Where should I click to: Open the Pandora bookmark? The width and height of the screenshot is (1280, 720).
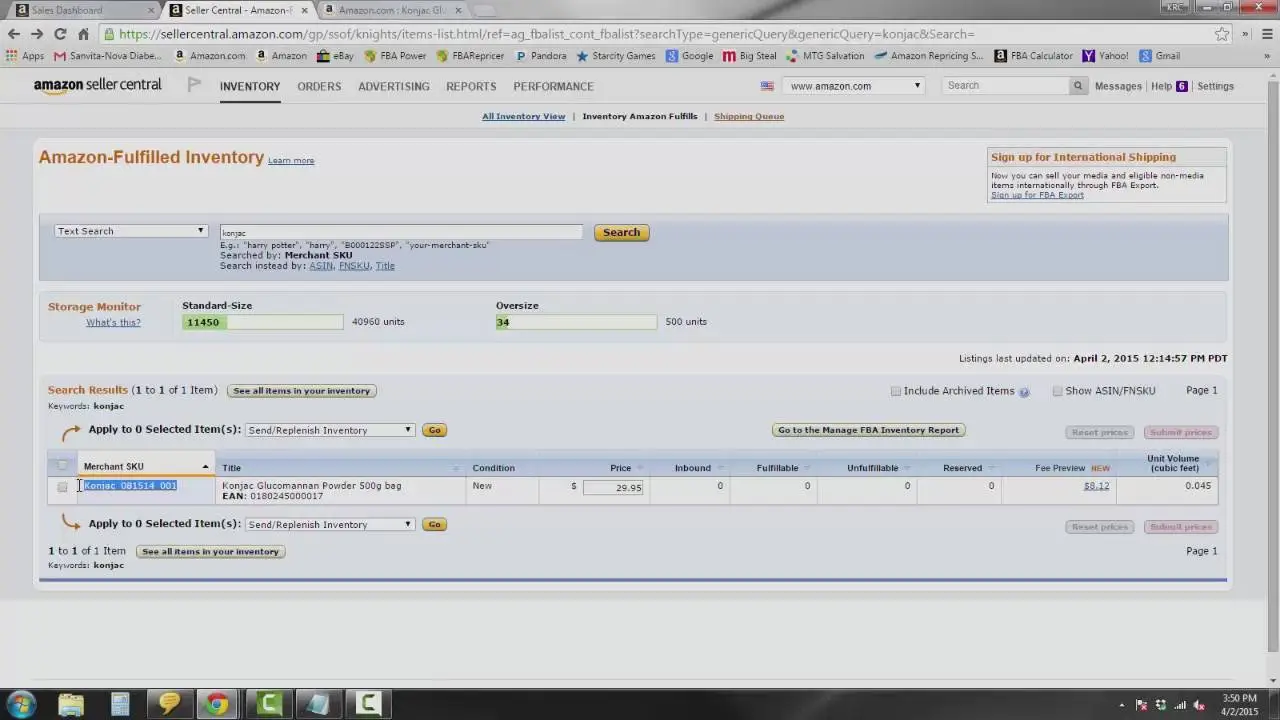click(540, 56)
